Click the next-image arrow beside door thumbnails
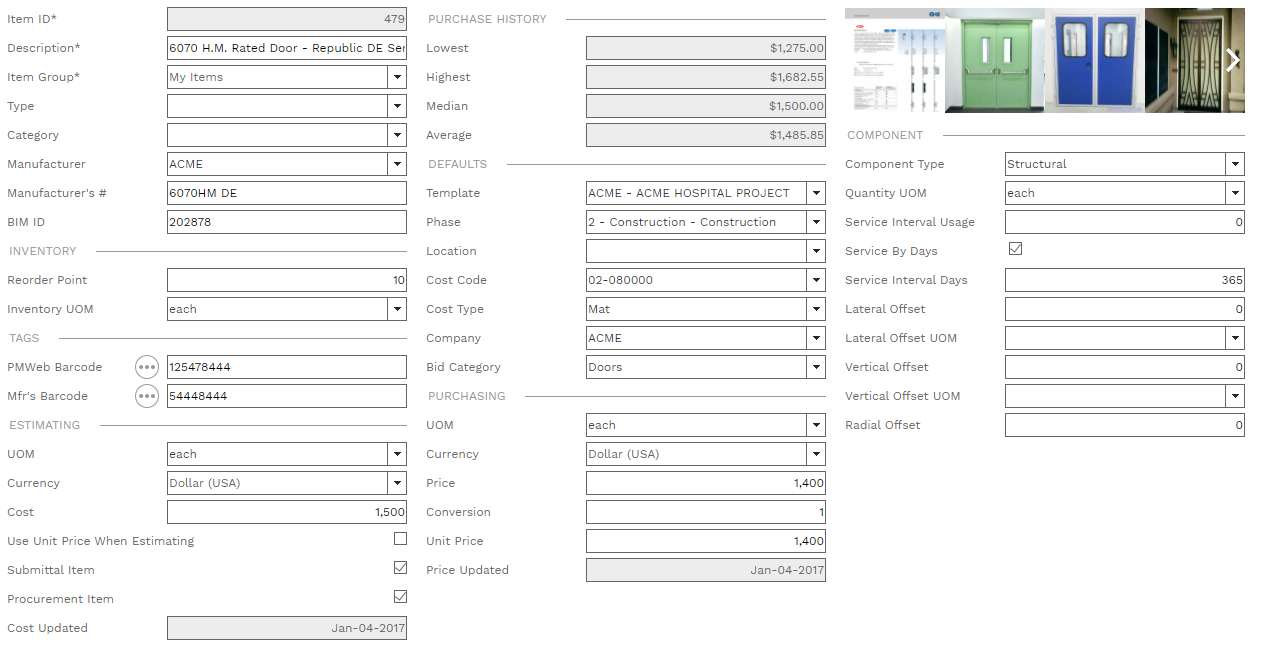 [x=1231, y=60]
